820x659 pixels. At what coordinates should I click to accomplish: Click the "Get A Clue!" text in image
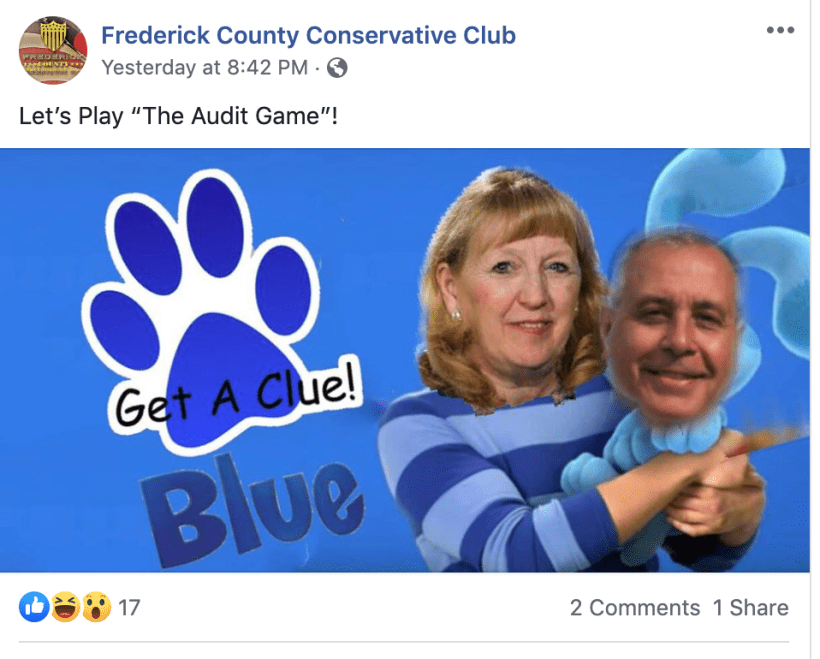coord(236,395)
